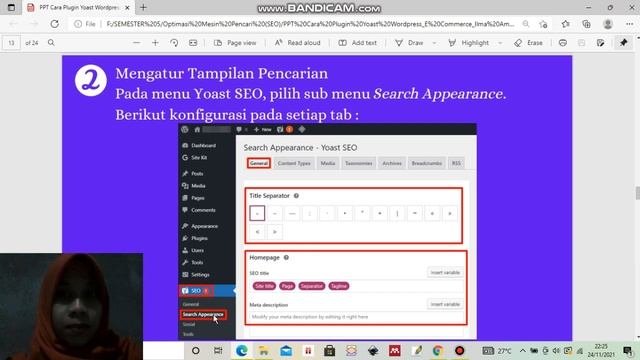The image size is (640, 360).
Task: Open the Page view options
Action: point(236,42)
